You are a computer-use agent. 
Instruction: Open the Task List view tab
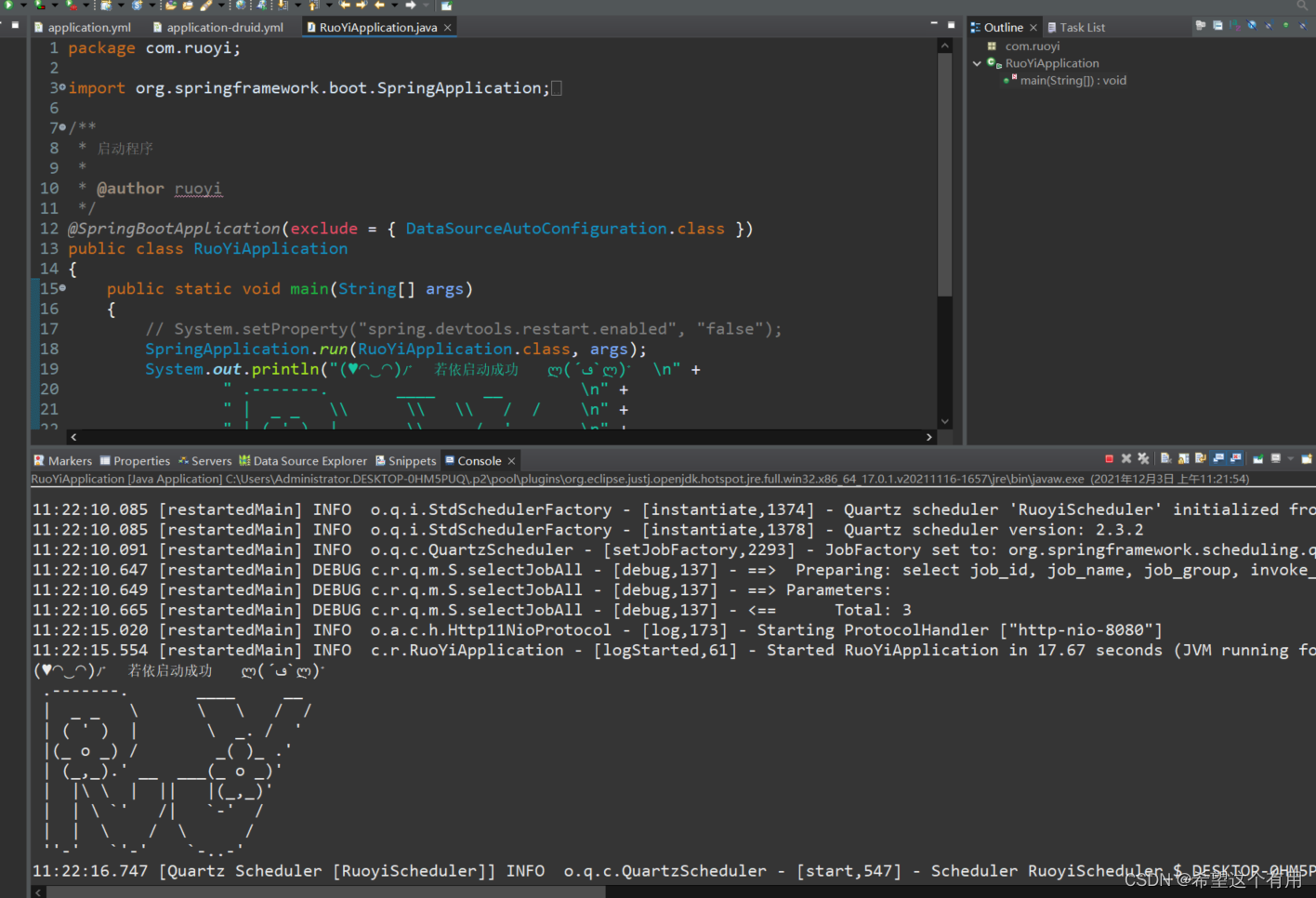click(1082, 28)
